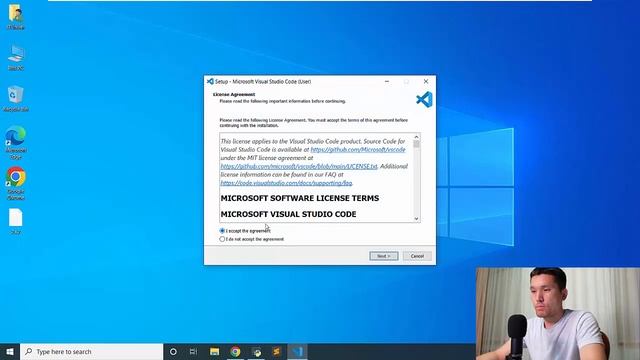This screenshot has width=640, height=360.
Task: Open the Windows Start menu
Action: tap(10, 351)
